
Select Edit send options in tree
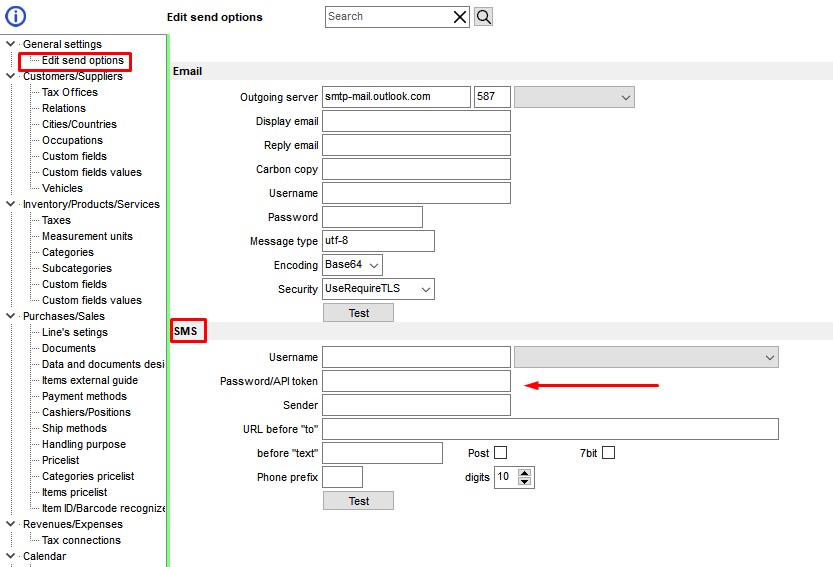pos(82,60)
